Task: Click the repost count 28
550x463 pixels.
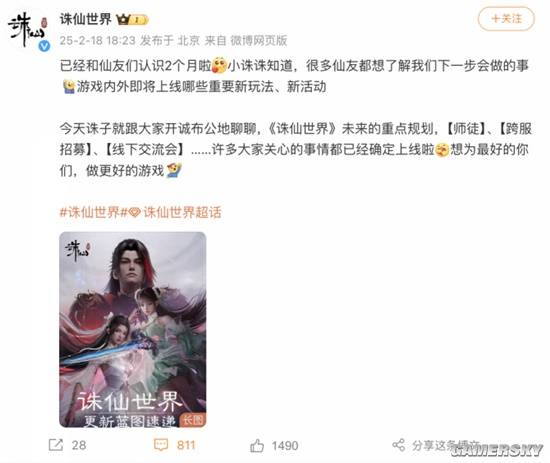Action: click(x=79, y=445)
